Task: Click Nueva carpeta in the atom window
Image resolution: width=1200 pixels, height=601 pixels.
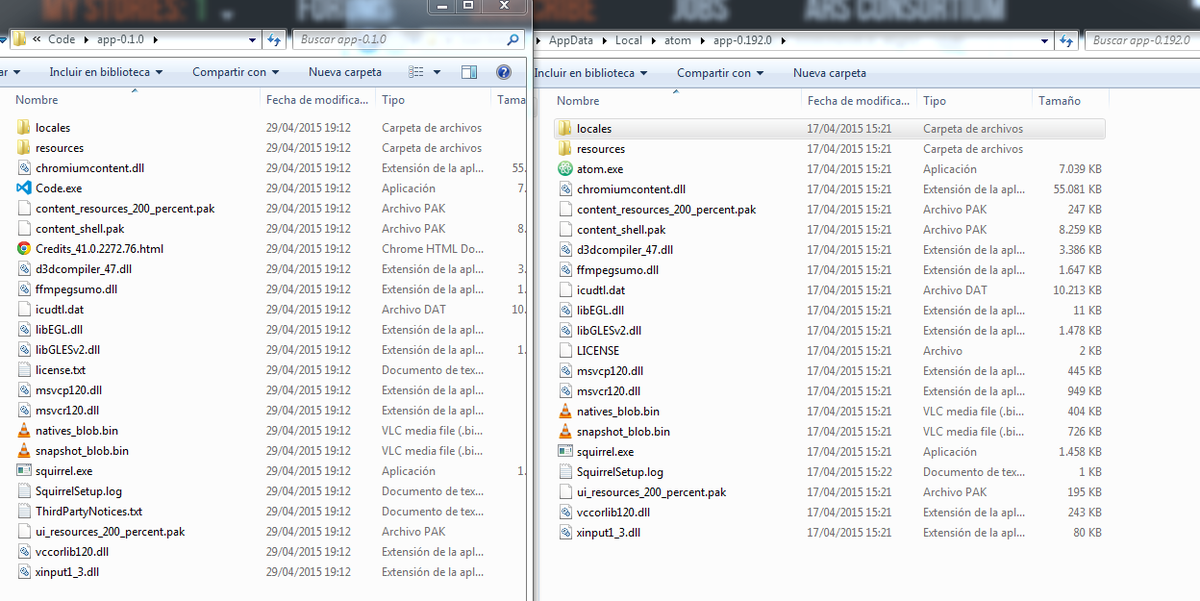Action: (x=830, y=73)
